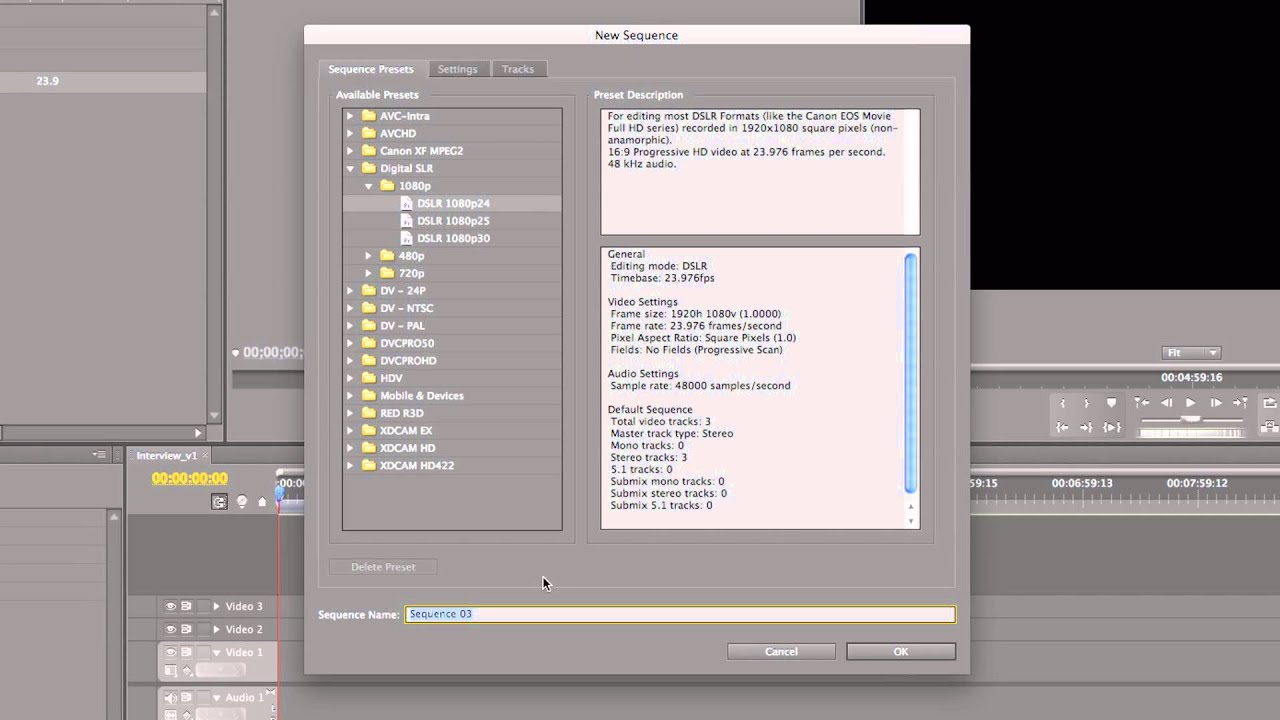1280x720 pixels.
Task: Toggle track lock box on Video 2
Action: [x=203, y=629]
